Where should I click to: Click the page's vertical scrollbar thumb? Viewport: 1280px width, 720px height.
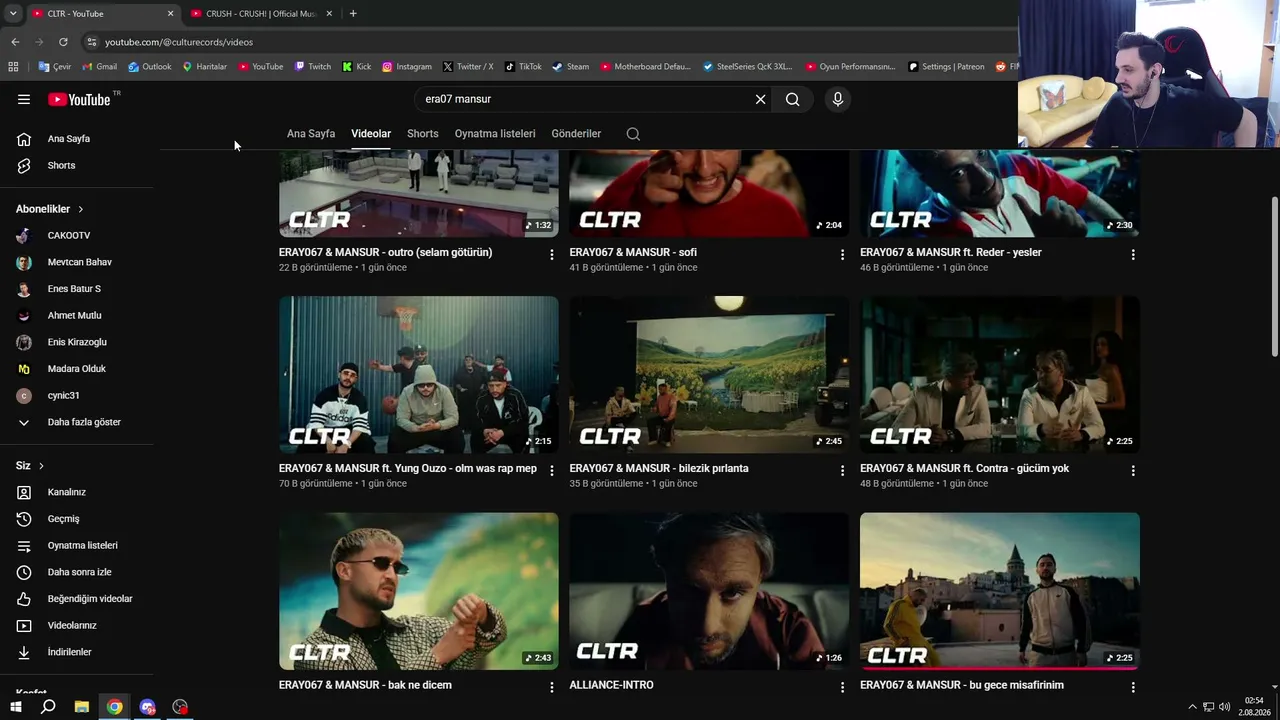[x=1274, y=277]
